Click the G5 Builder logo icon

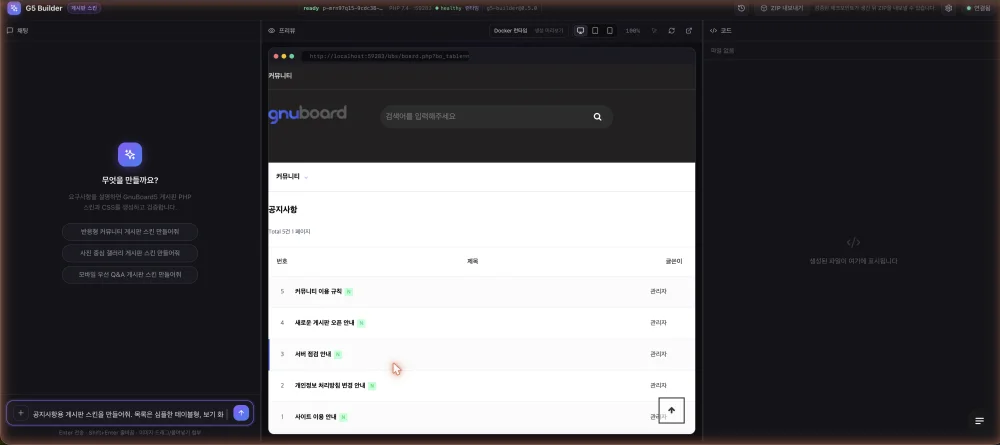pos(13,8)
